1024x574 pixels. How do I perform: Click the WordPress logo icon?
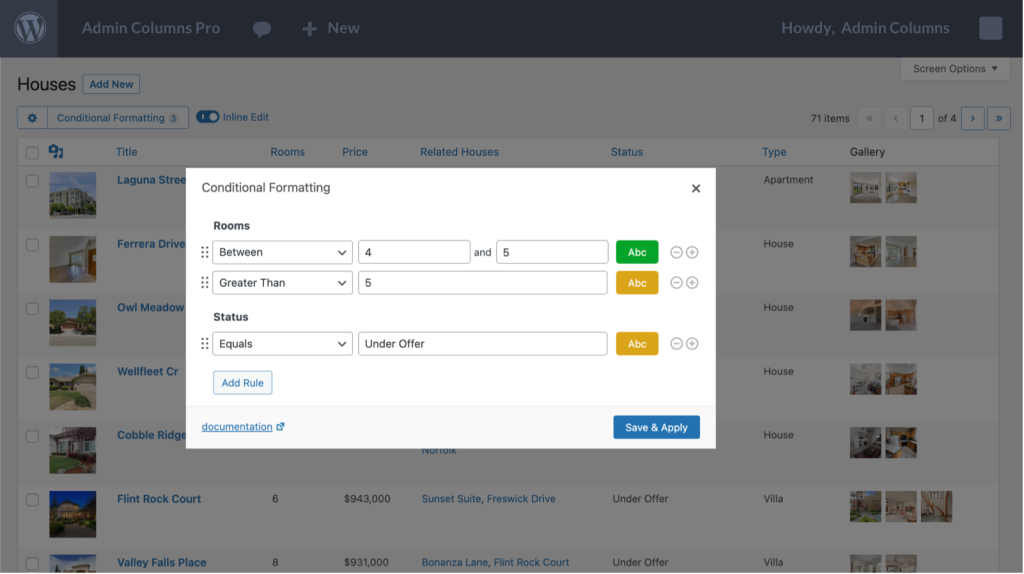29,28
